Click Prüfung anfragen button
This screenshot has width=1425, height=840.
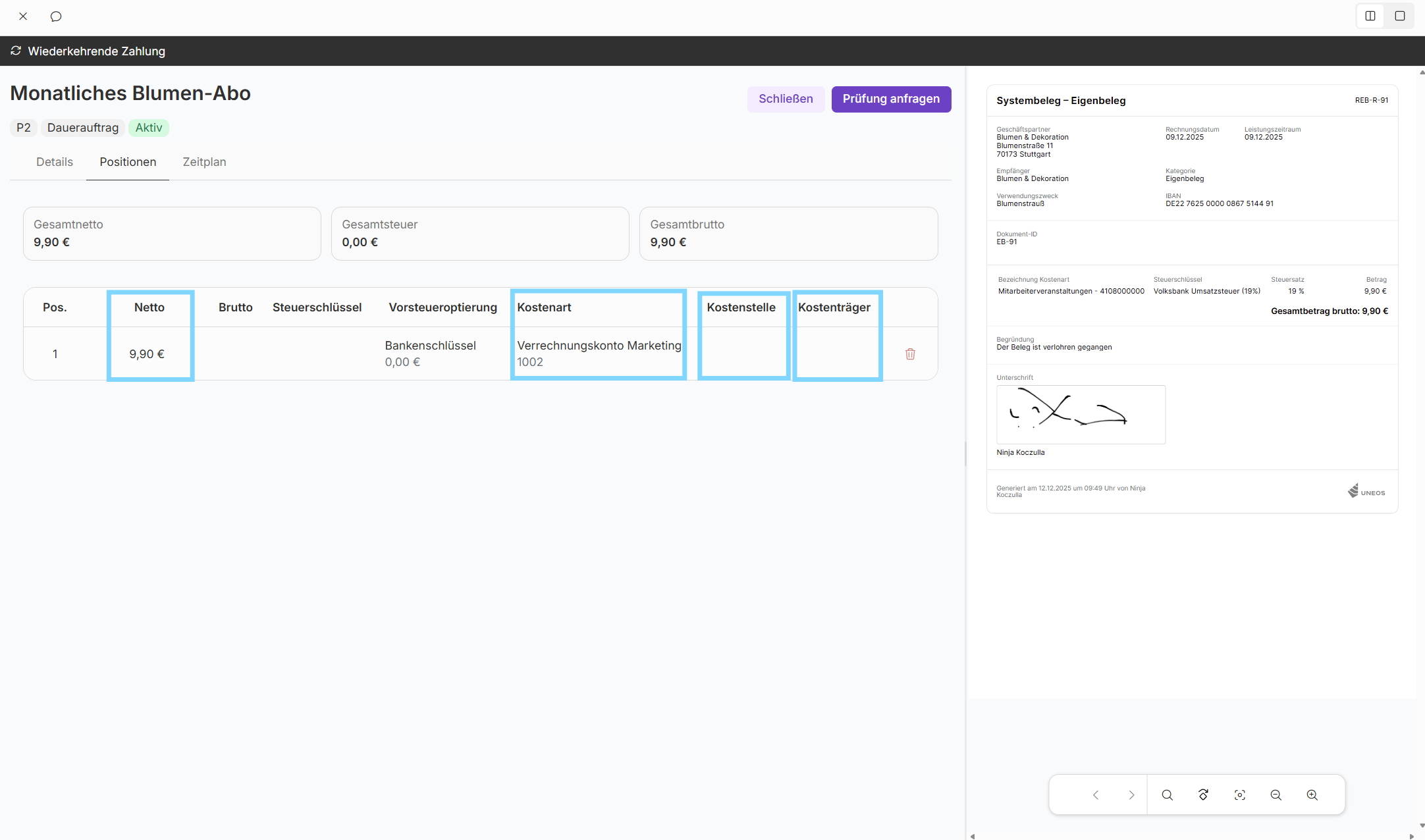891,99
